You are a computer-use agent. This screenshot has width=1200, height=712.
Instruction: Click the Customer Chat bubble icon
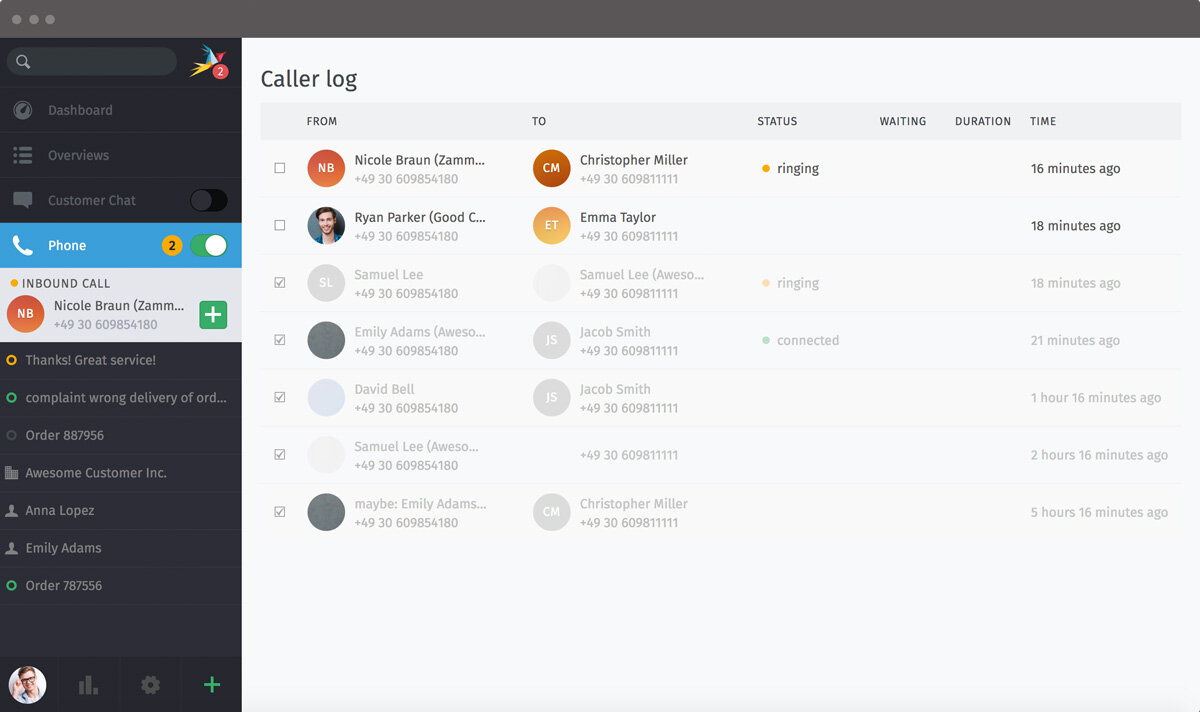pos(23,200)
